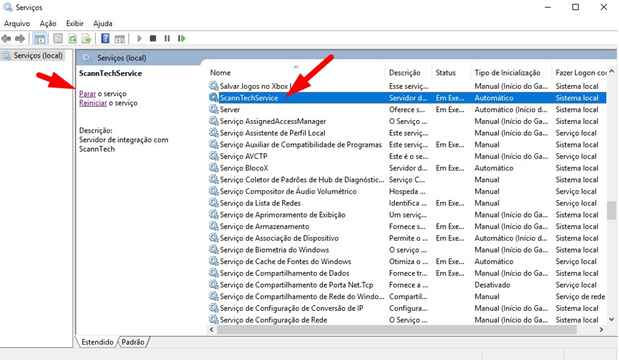Select Serviço da Lista de Redes
Viewport: 619px width, 363px height.
point(407,203)
